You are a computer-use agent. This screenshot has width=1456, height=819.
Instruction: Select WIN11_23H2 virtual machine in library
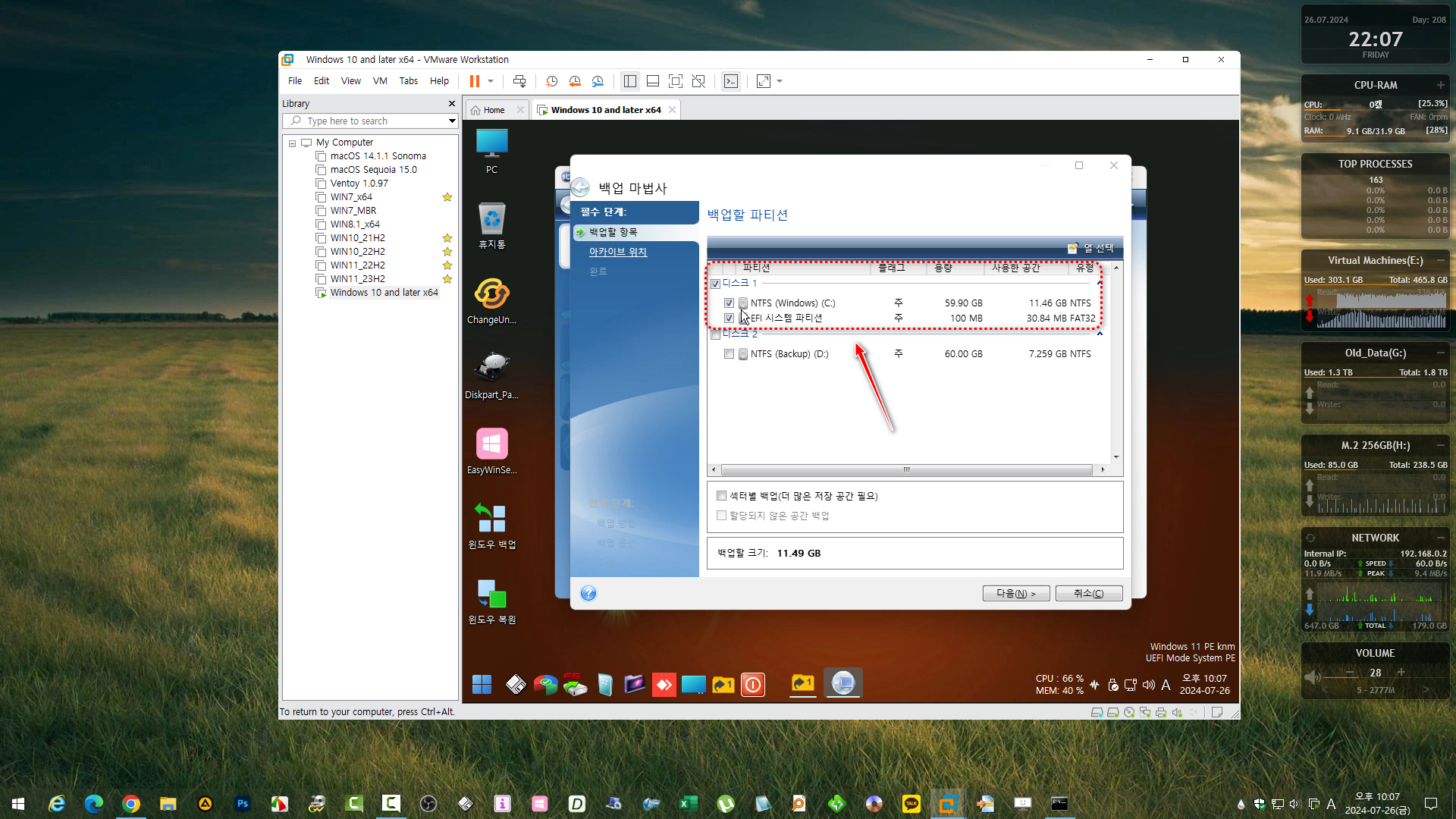click(x=357, y=279)
